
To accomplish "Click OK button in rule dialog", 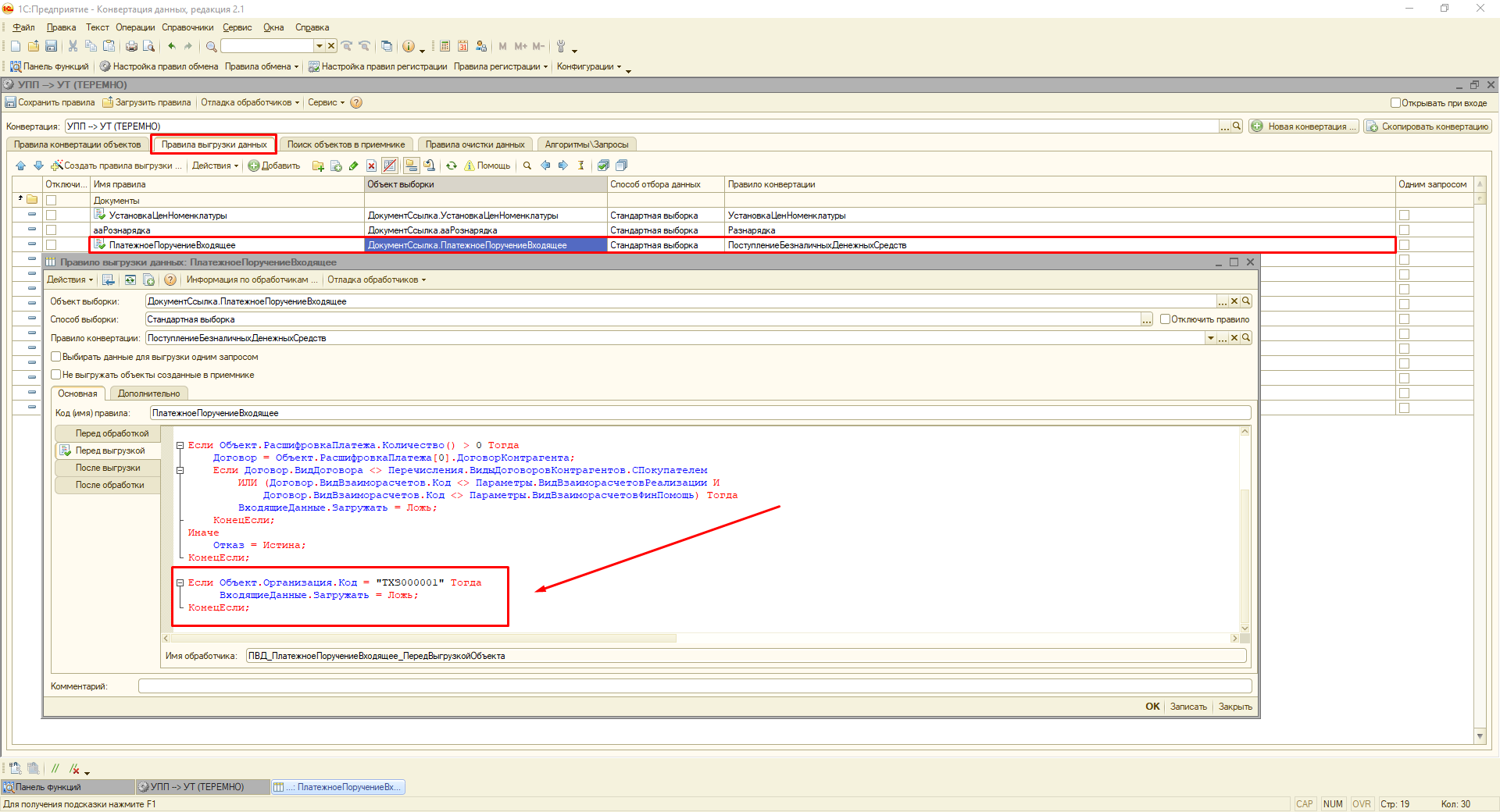I will point(1152,707).
